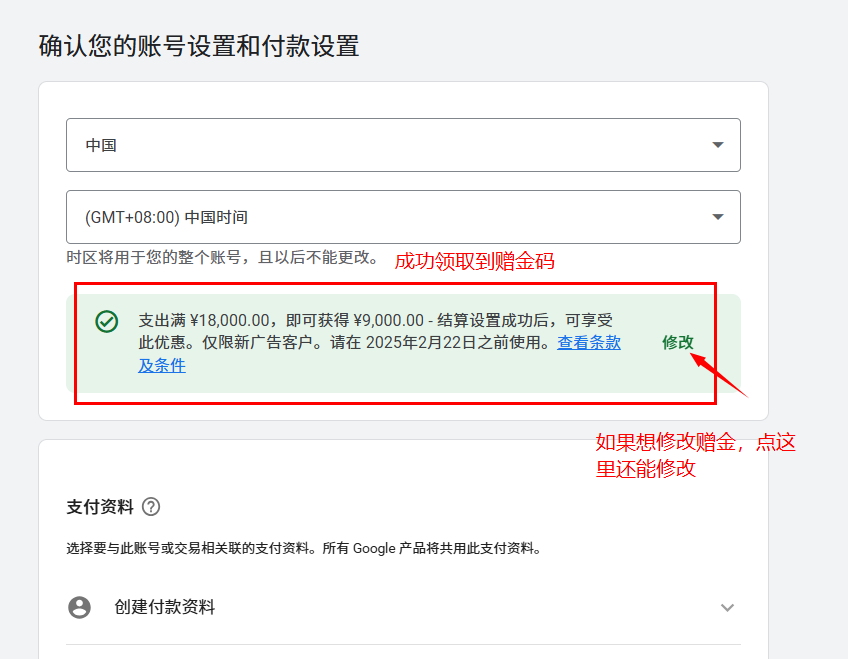The width and height of the screenshot is (848, 659).
Task: Click the timezone note 时区将用于您的整个账号
Action: pyautogui.click(x=222, y=258)
